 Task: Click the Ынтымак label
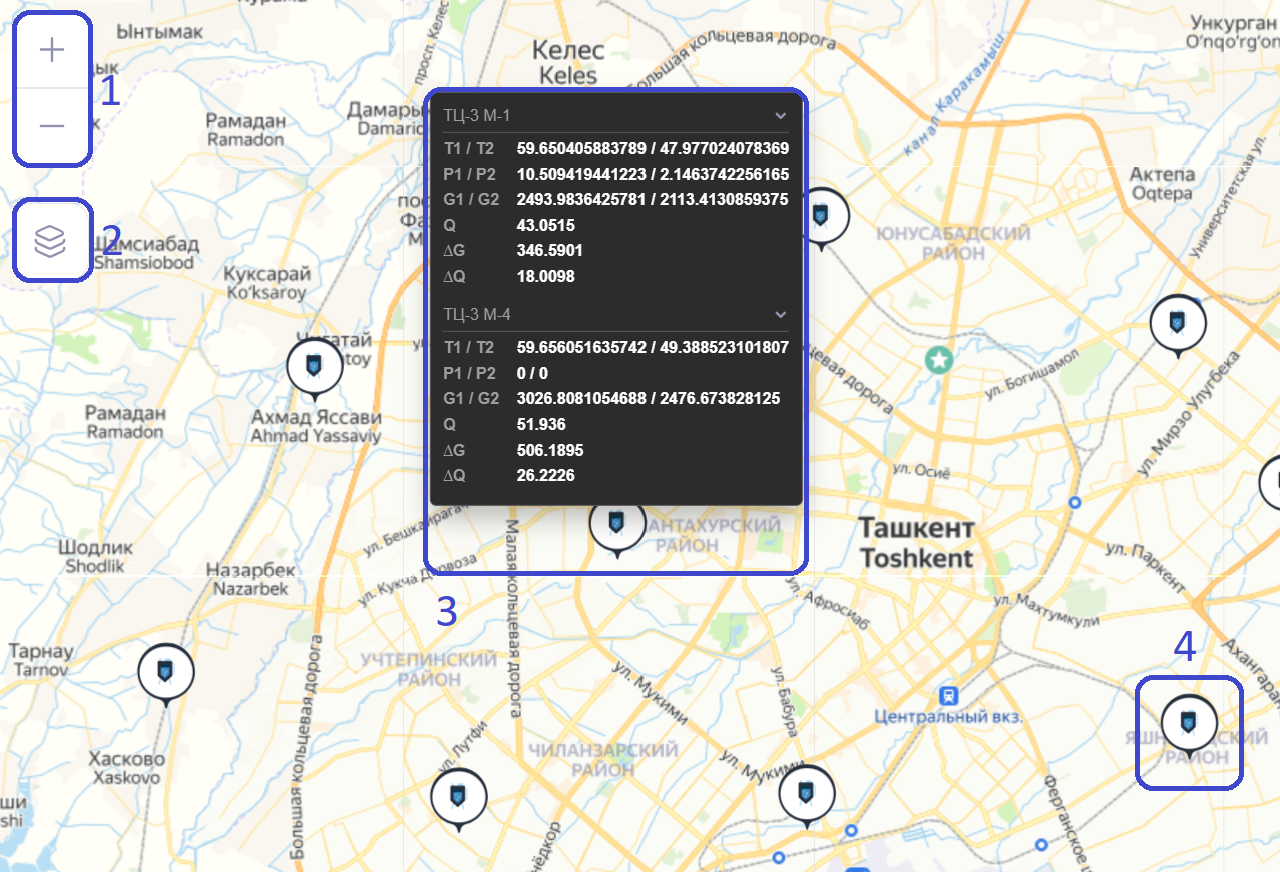160,32
